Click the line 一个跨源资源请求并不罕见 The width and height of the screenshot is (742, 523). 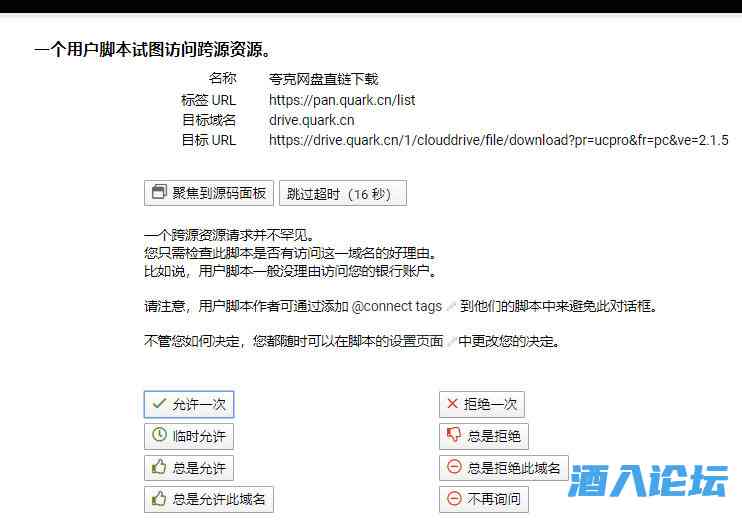(x=229, y=235)
